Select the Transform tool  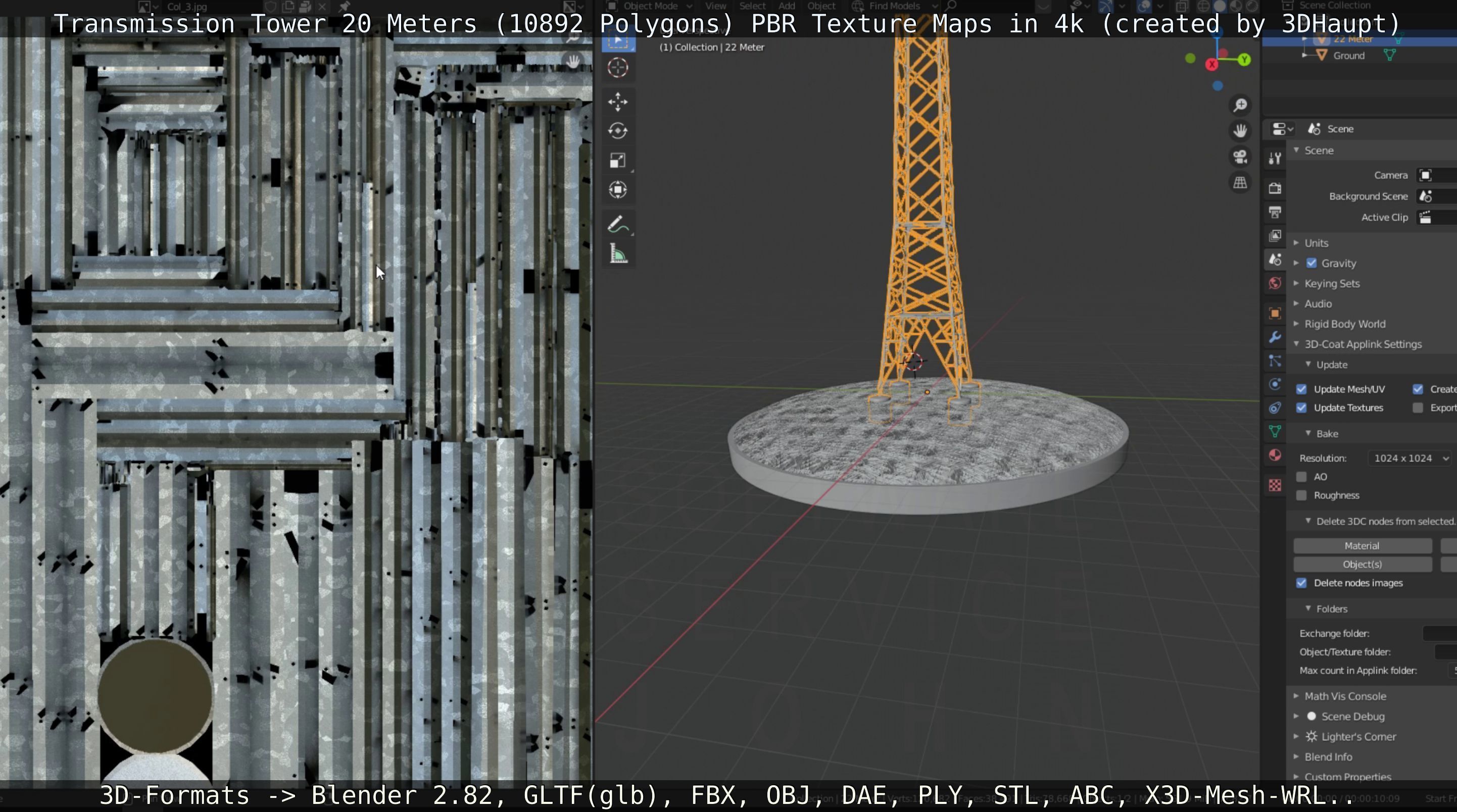pos(618,189)
